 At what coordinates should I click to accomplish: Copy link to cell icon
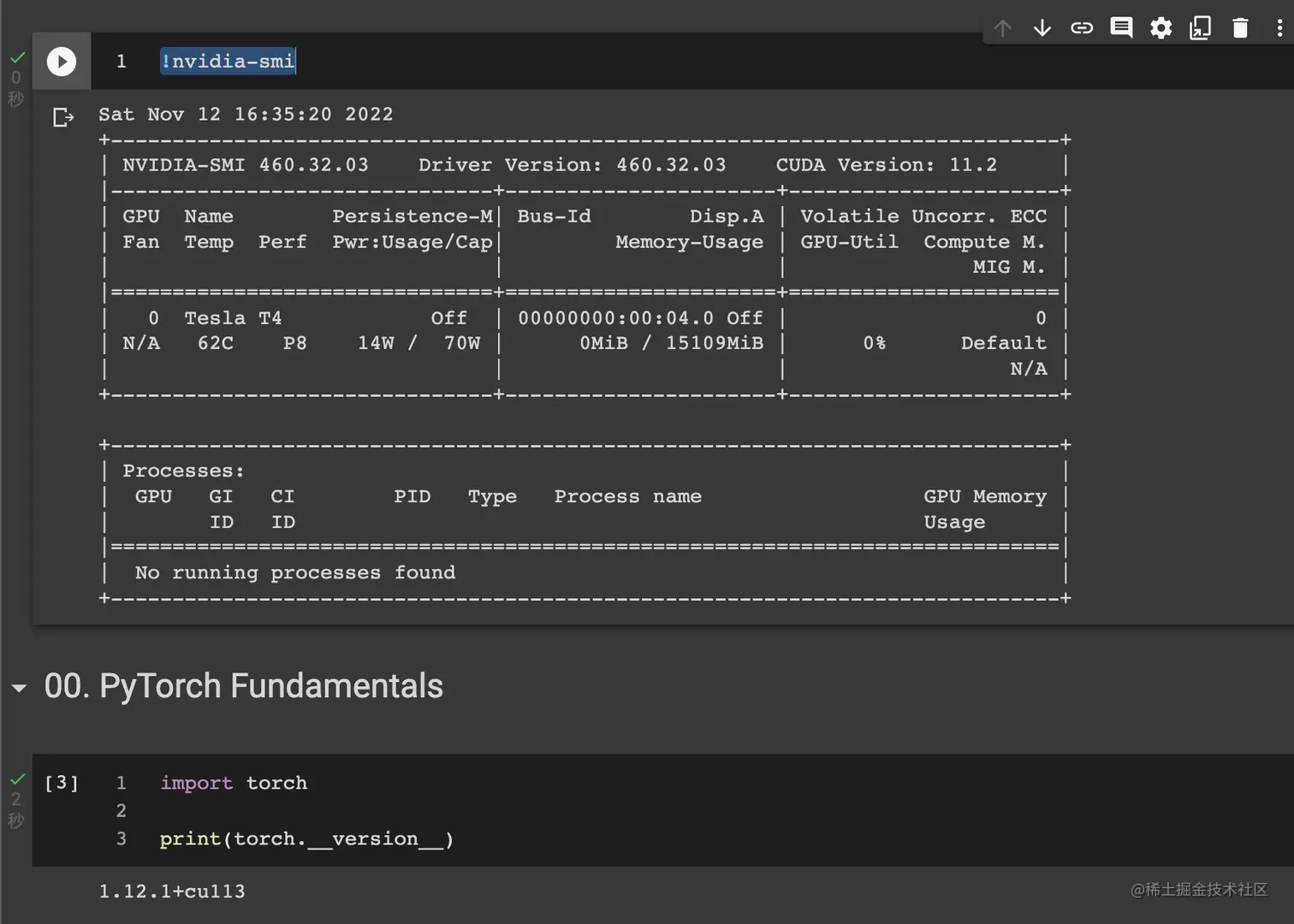[1082, 28]
